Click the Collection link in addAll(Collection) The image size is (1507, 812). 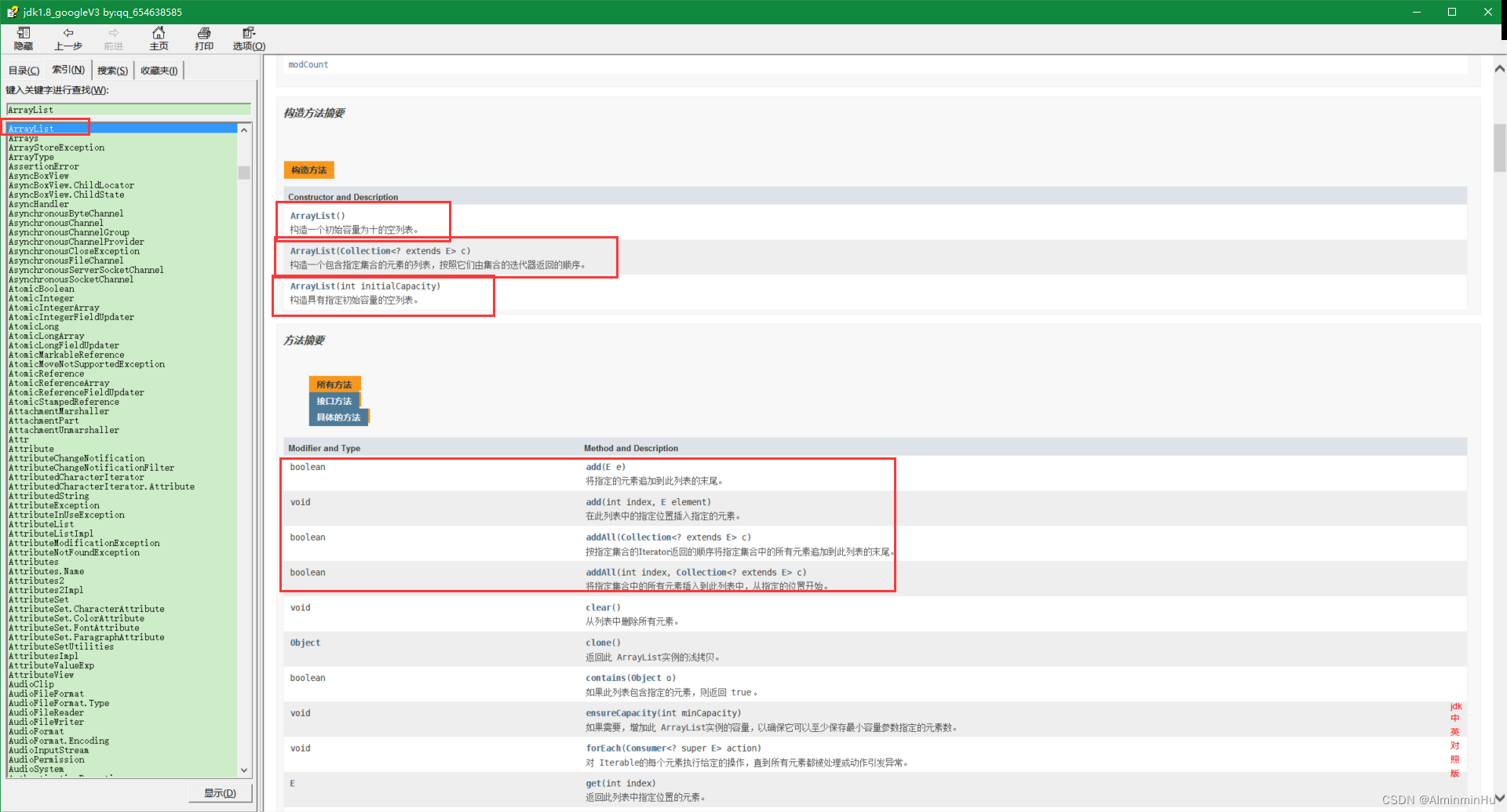point(646,537)
